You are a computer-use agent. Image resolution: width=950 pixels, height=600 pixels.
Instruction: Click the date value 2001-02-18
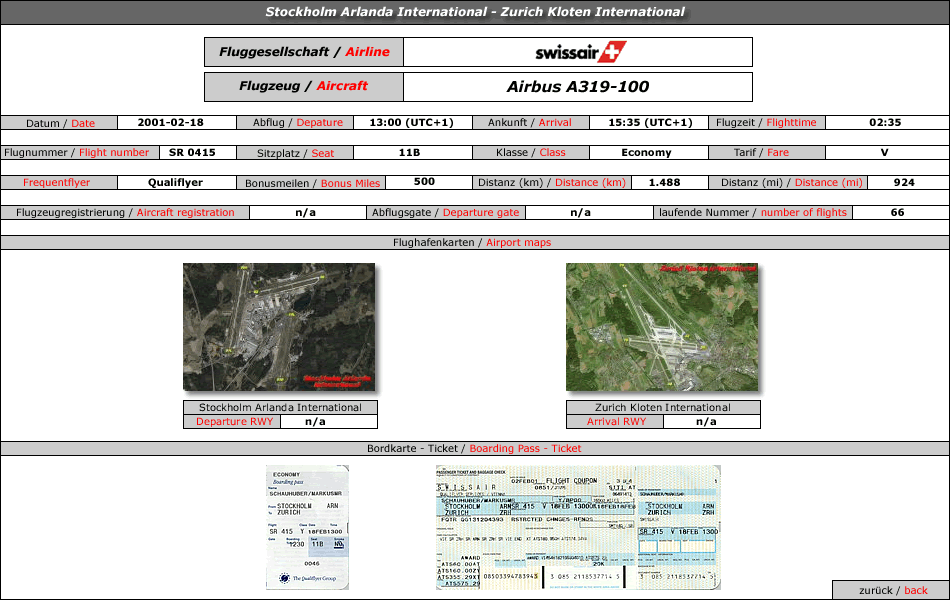[x=171, y=122]
